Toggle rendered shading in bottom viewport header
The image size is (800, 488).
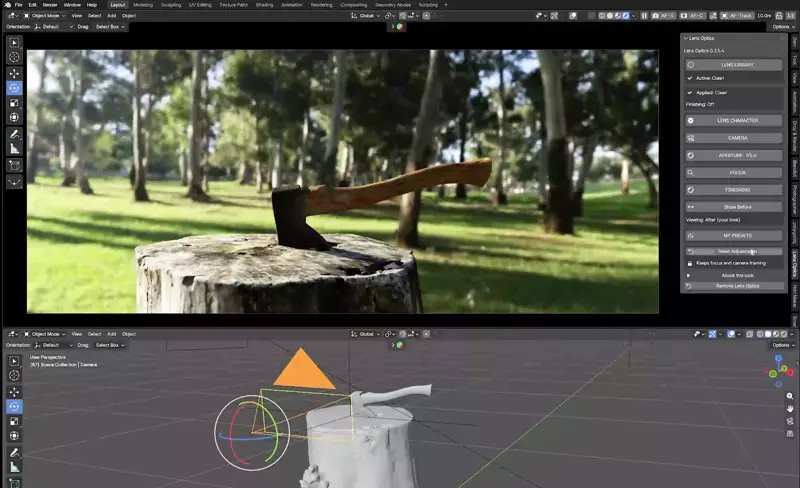click(784, 334)
